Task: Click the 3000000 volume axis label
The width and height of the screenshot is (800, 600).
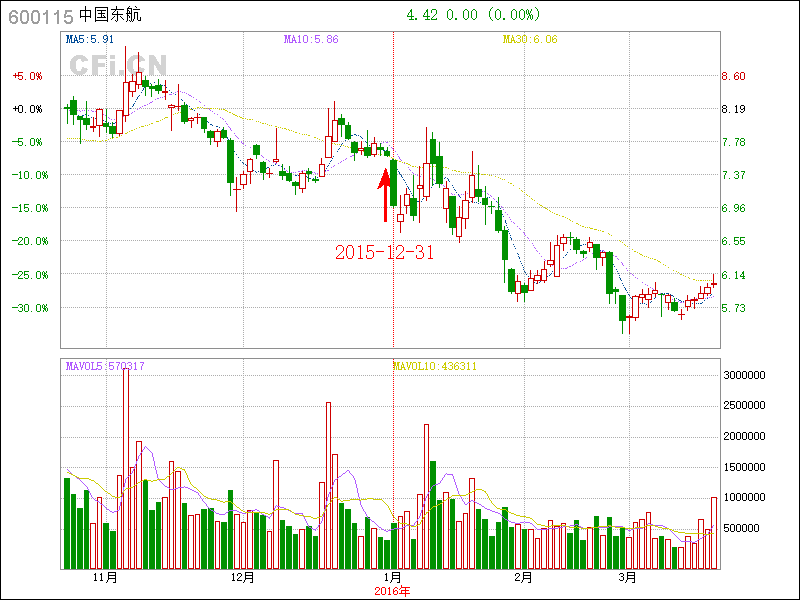Action: (x=745, y=374)
